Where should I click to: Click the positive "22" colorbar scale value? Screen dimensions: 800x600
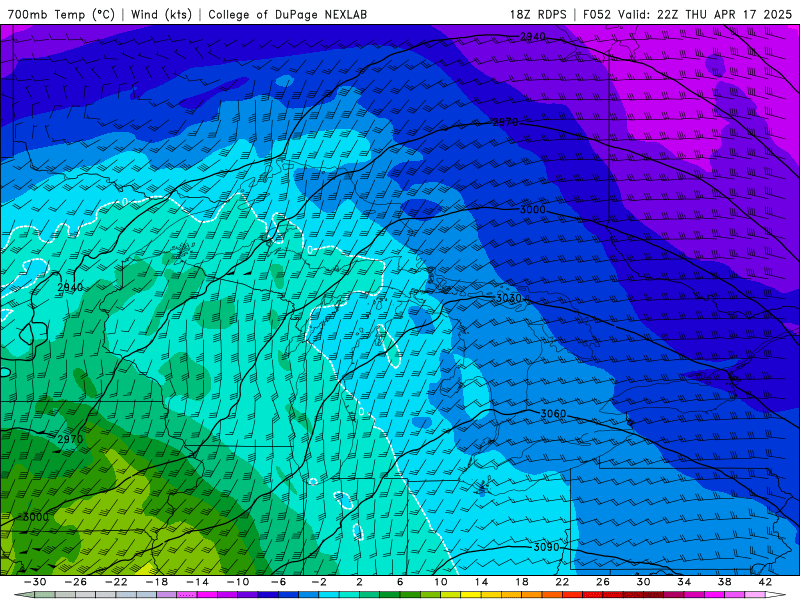point(562,582)
